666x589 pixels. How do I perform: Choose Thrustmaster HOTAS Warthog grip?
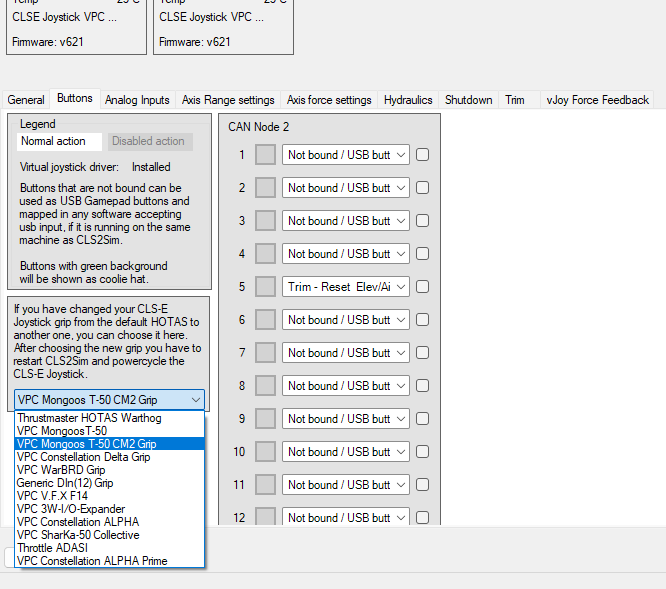tap(109, 418)
